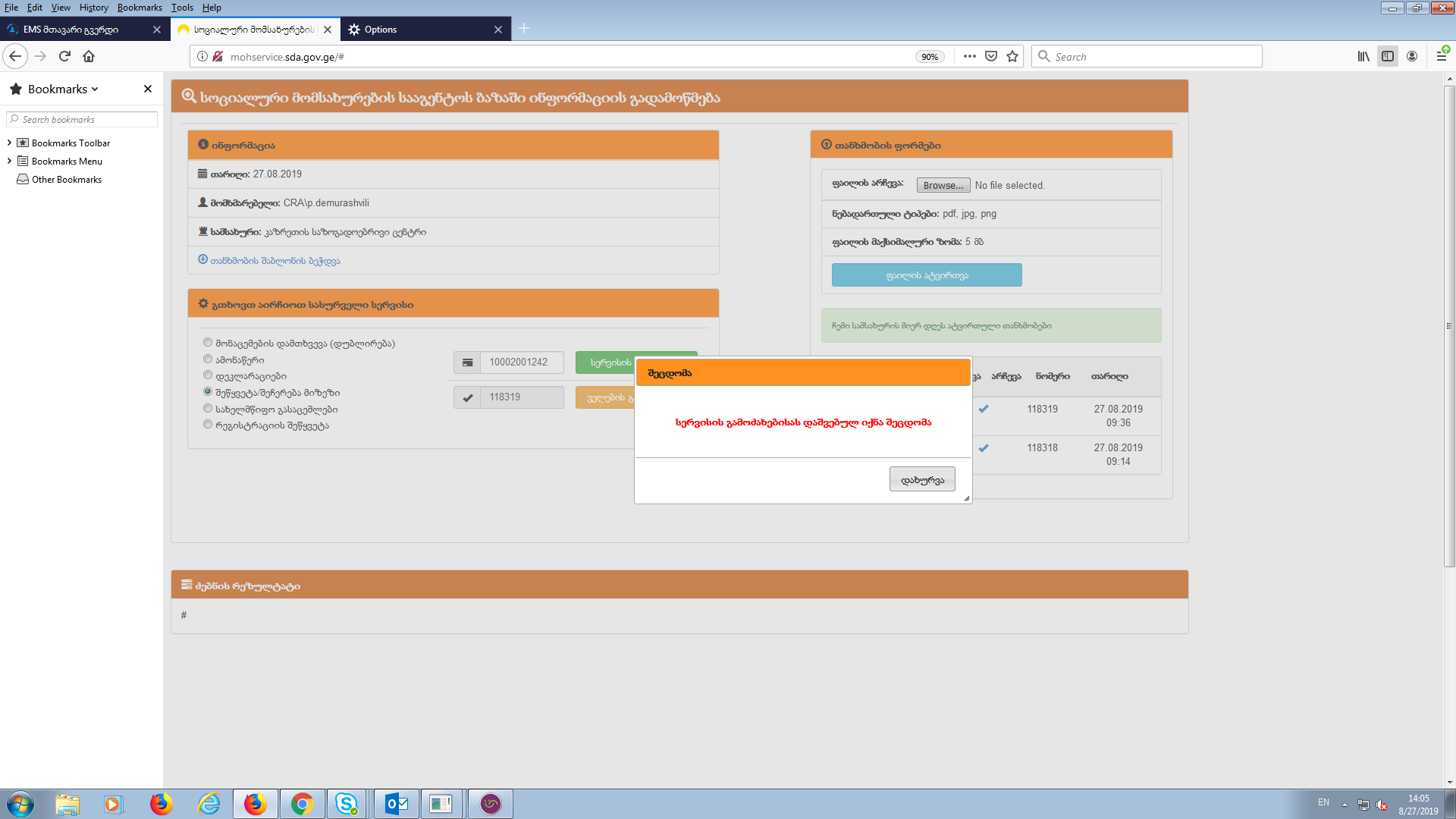Reload the current page
Screen dimensions: 1456x819
[x=64, y=56]
